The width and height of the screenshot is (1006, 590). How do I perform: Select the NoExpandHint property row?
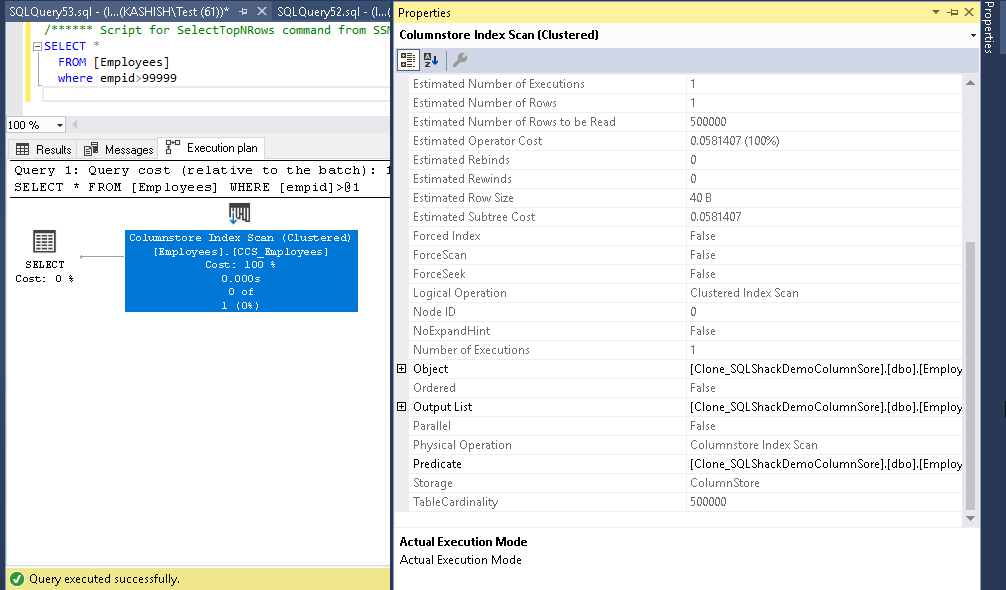[685, 331]
